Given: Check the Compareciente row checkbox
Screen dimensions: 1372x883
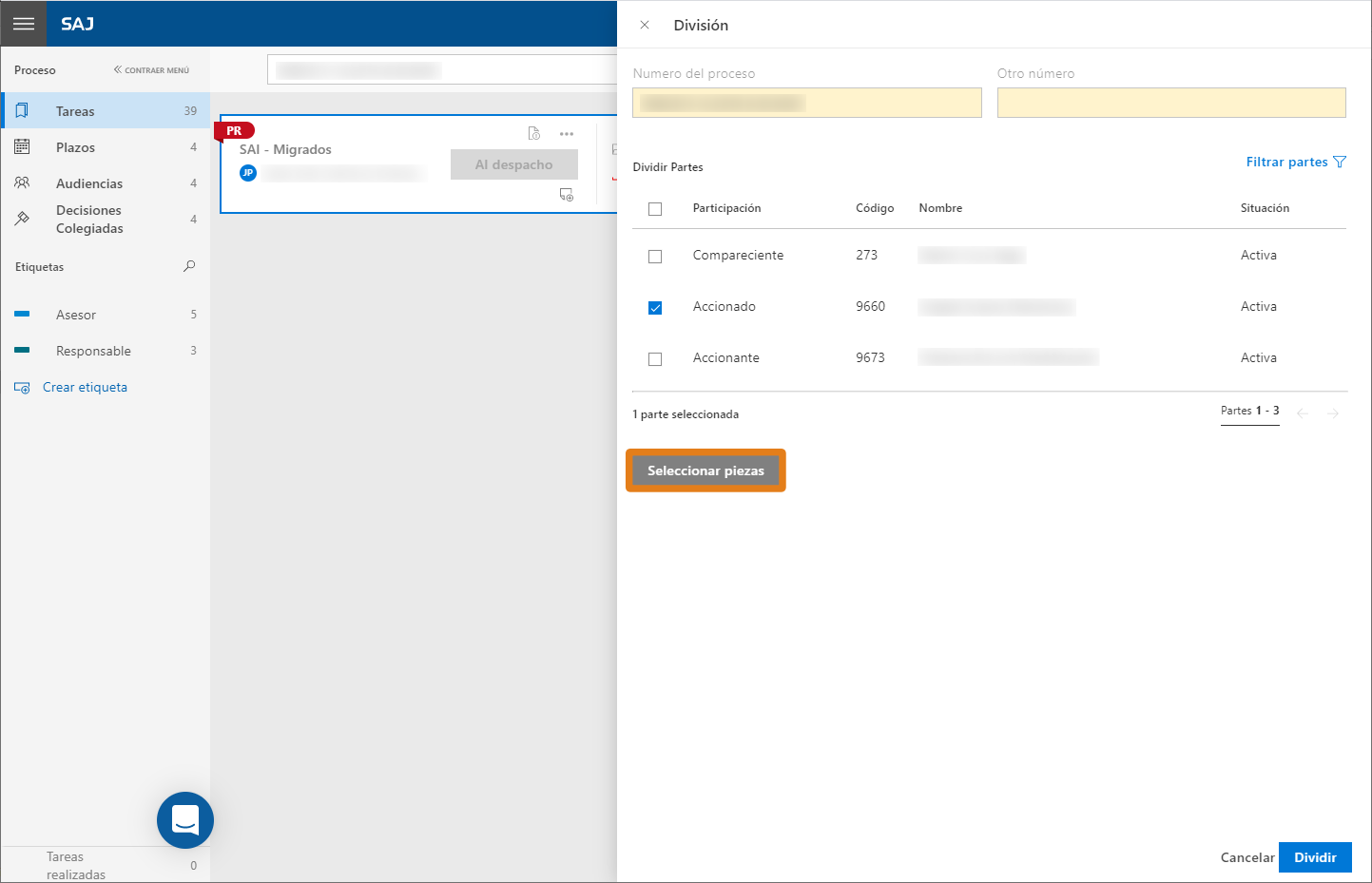Looking at the screenshot, I should [655, 257].
